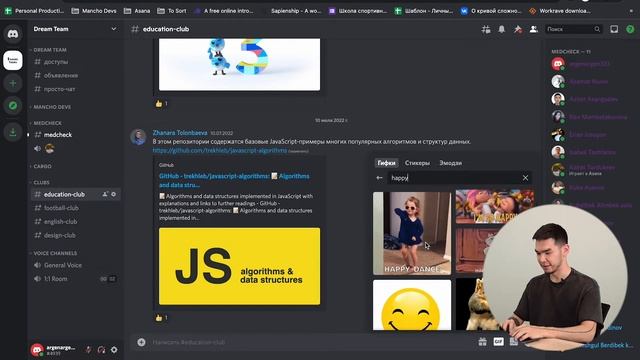Click the Add a Server plus icon
This screenshot has width=640, height=360.
coord(13,84)
